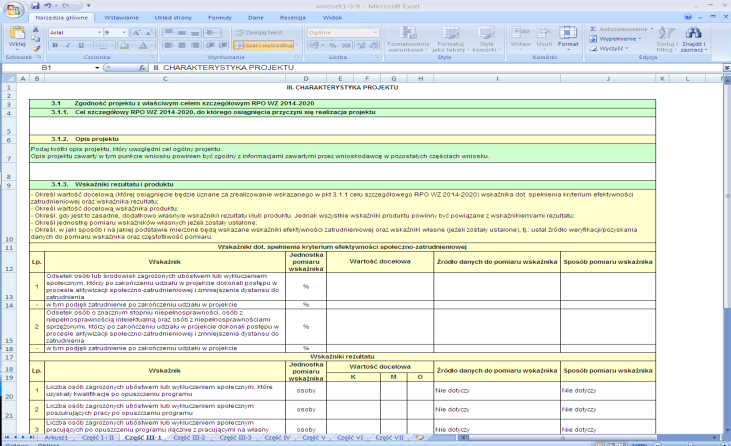Toggle italic formatting
The image size is (731, 446).
point(68,45)
